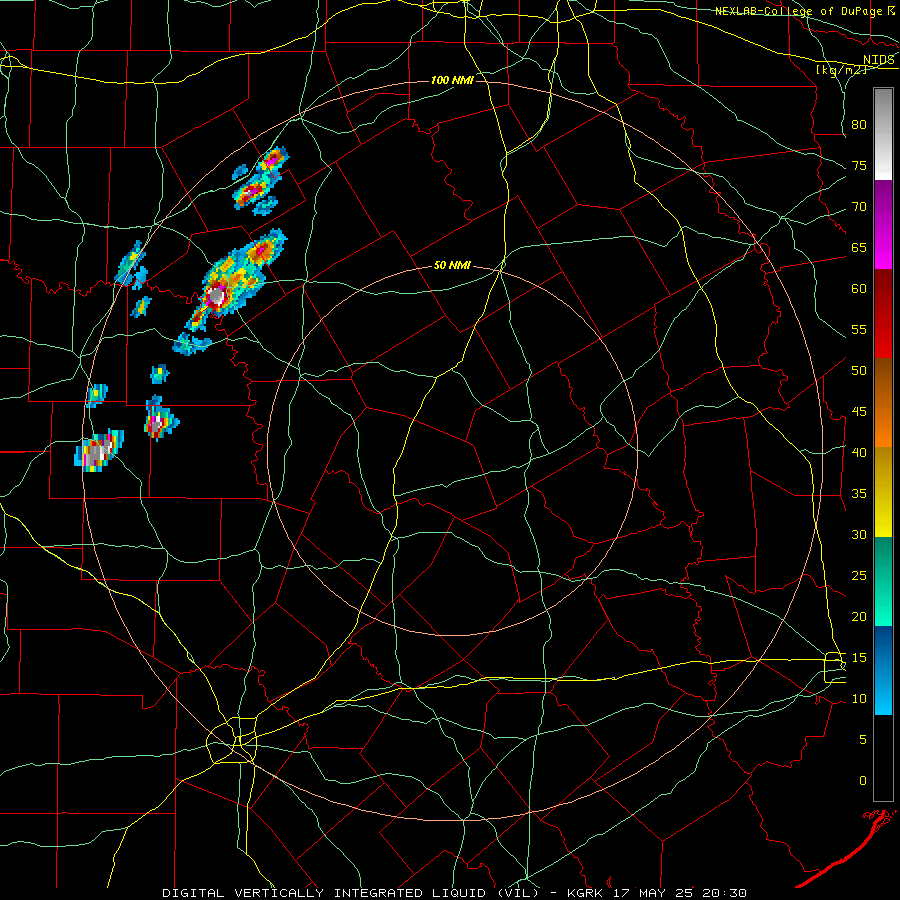Click the 5 value on the color scale
The image size is (900, 900).
[863, 740]
